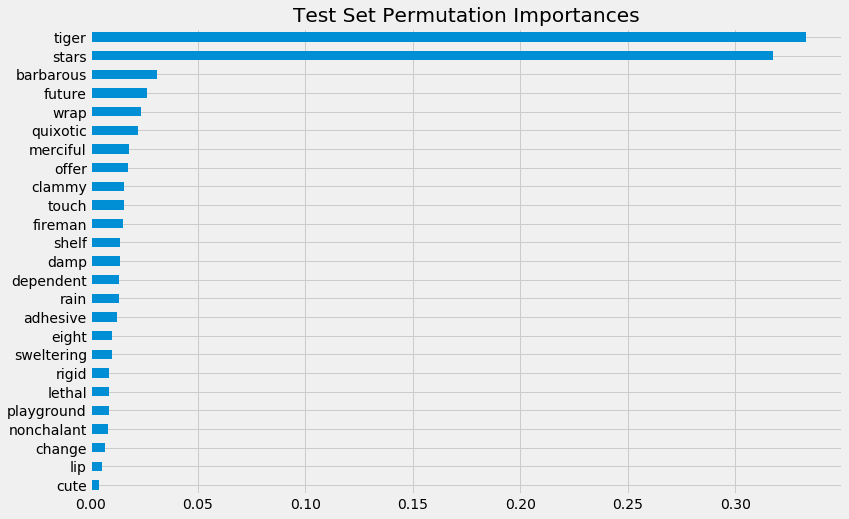This screenshot has height=519, width=849.
Task: Select the wrap bar
Action: click(x=116, y=112)
